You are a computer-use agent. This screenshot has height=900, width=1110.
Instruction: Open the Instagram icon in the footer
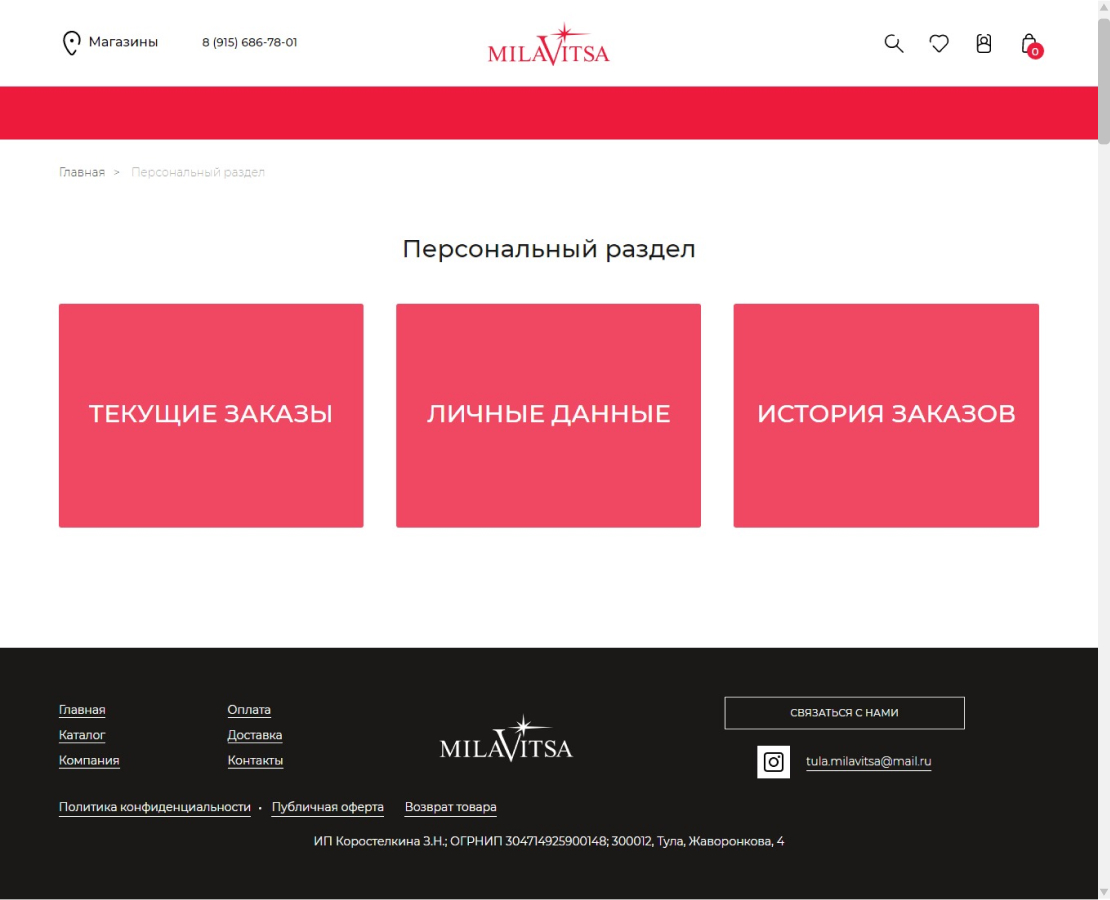click(773, 762)
